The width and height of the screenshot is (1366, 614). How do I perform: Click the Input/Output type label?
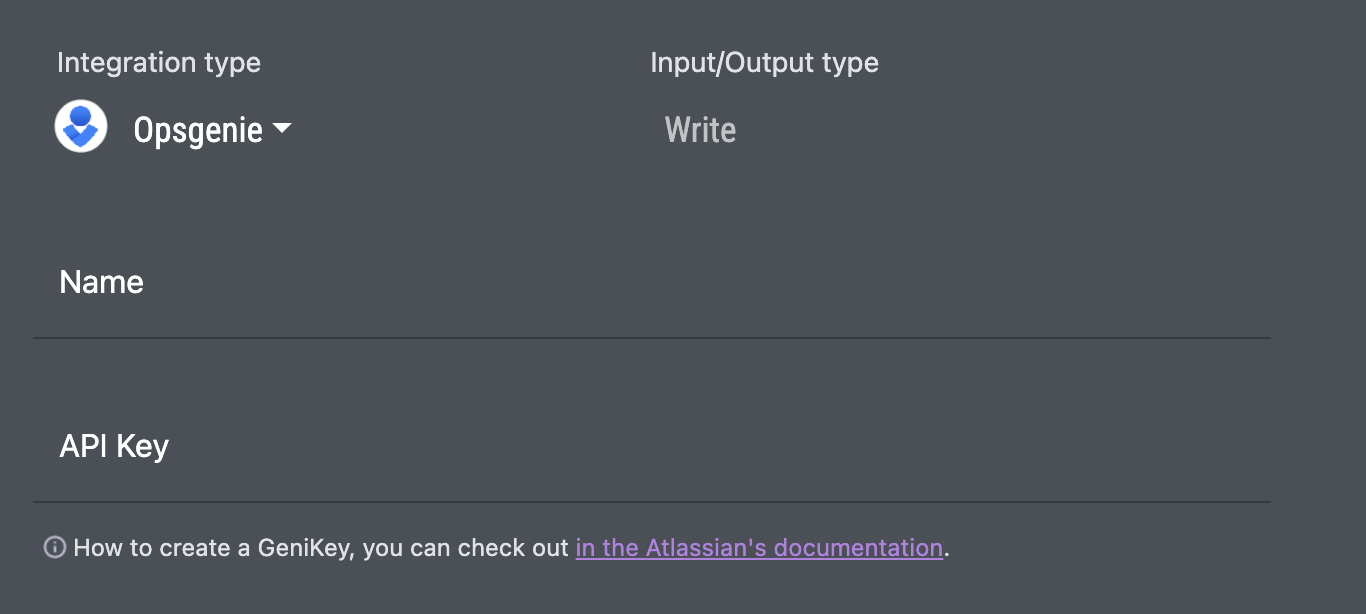(764, 63)
